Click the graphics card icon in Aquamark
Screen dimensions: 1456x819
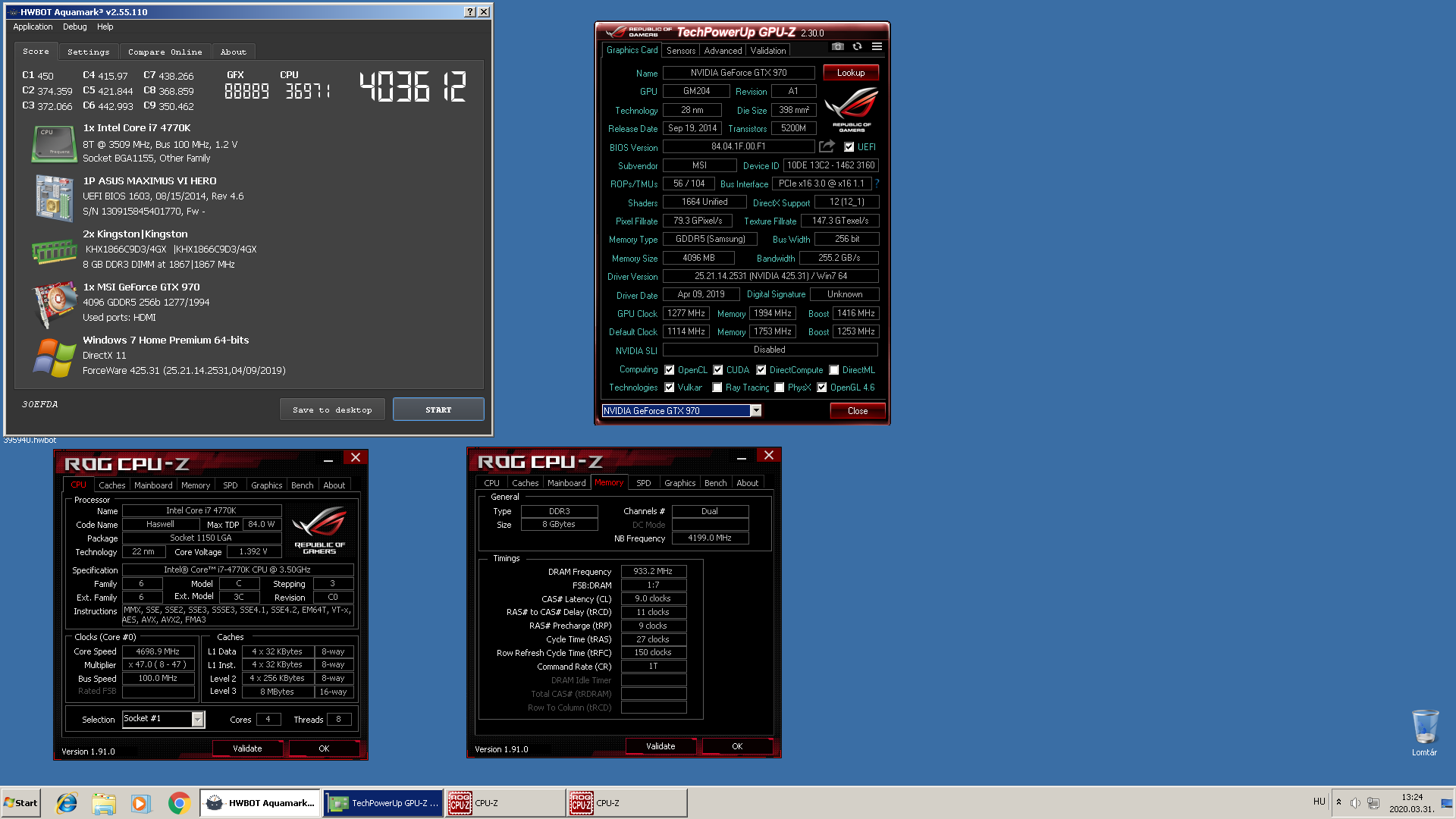(x=54, y=303)
